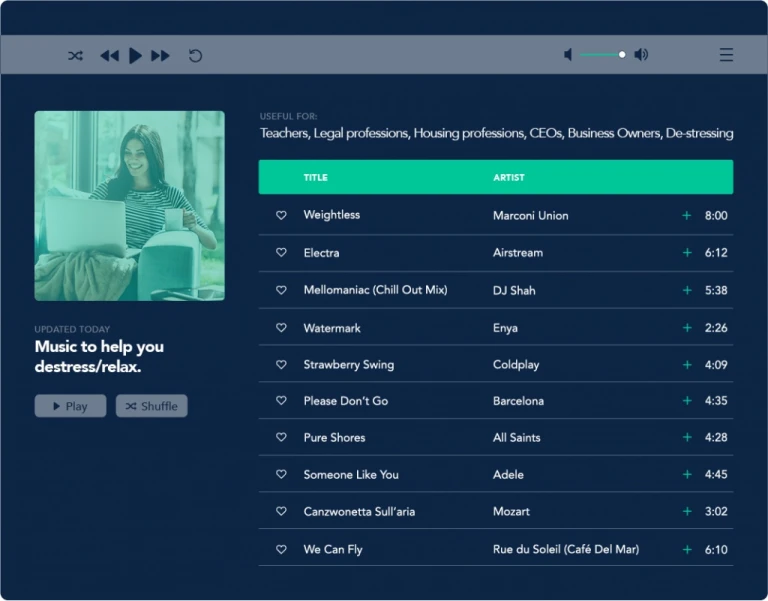Adjust the volume slider knob
Screen dimensions: 768x601
622,54
